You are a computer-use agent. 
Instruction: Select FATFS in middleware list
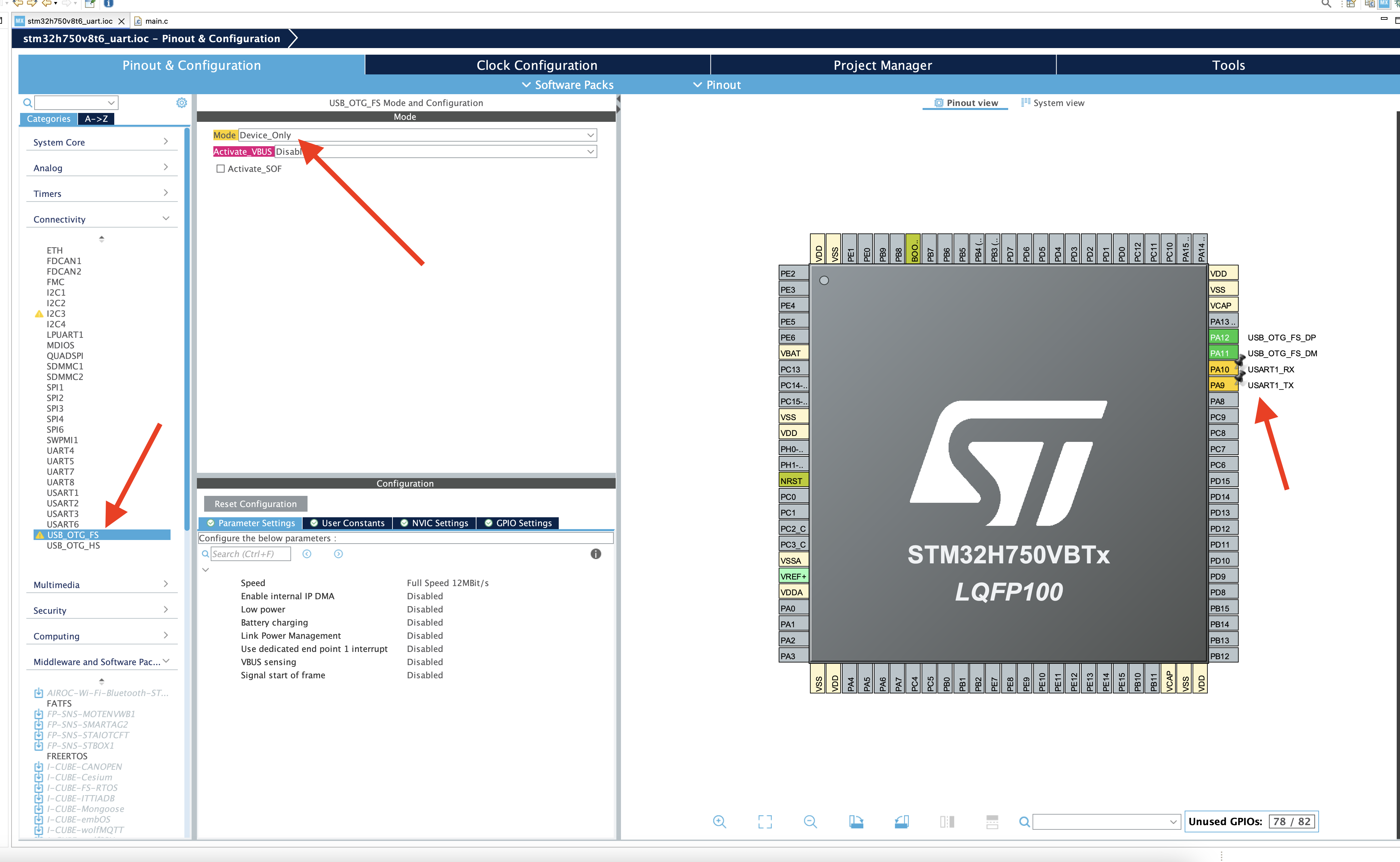click(x=59, y=704)
